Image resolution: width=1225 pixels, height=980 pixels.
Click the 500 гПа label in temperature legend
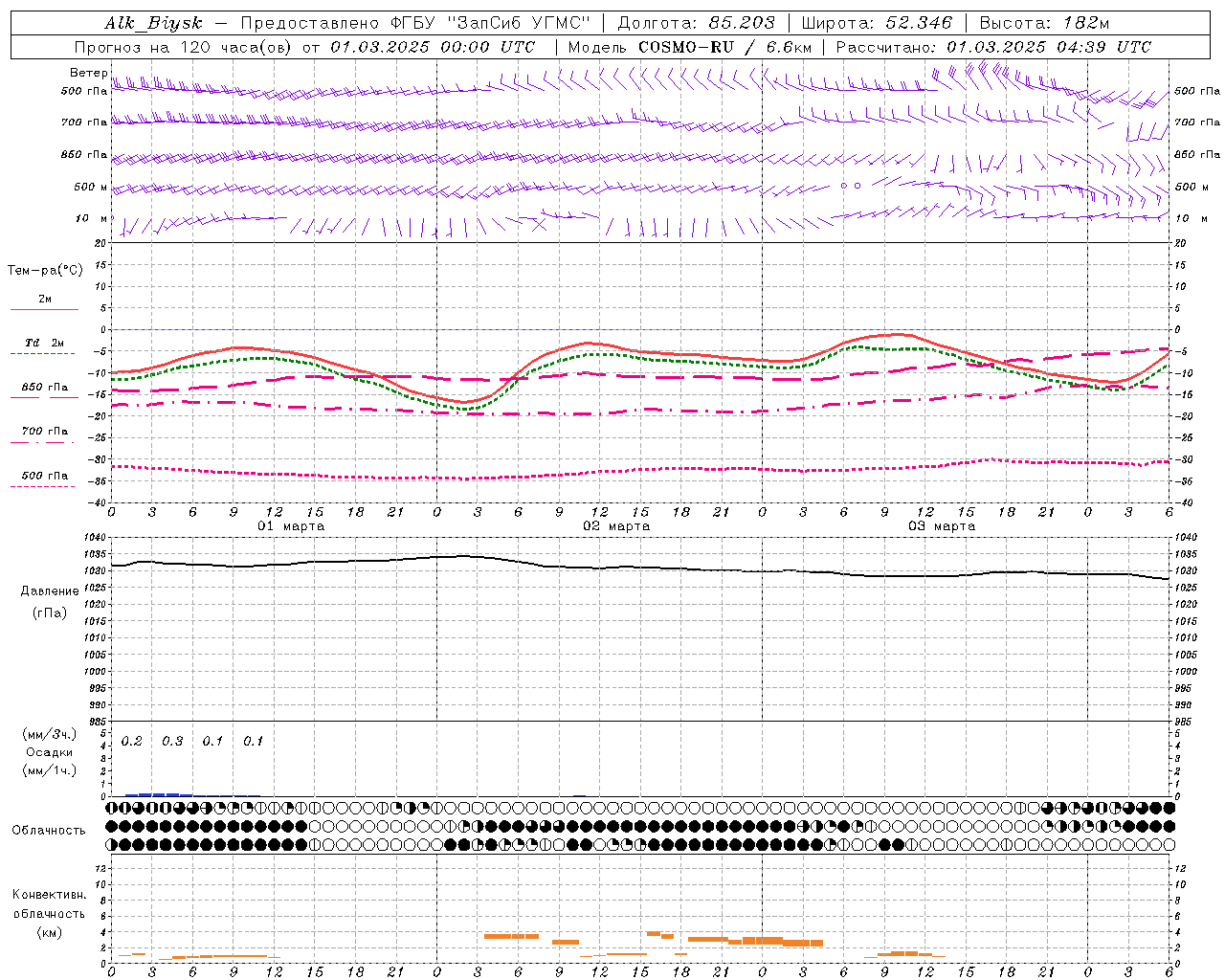tap(45, 475)
